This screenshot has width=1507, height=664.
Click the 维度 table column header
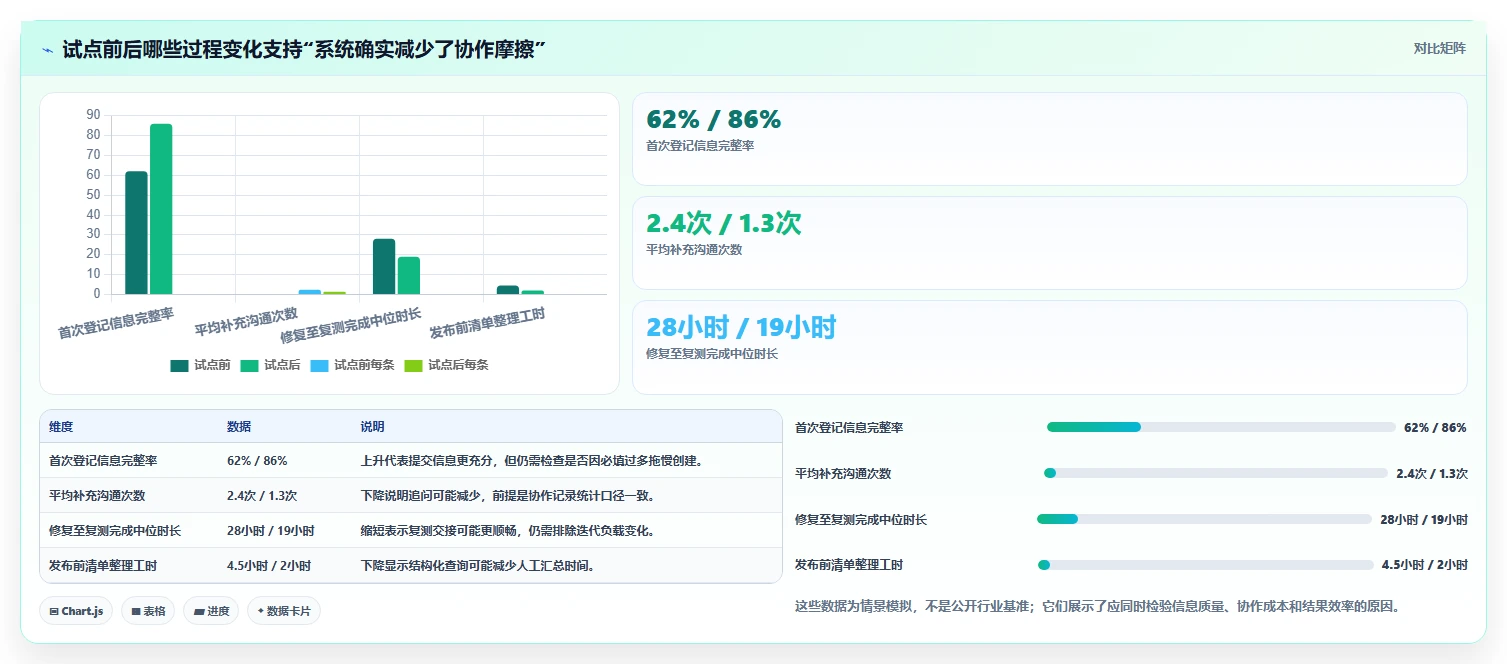[61, 427]
